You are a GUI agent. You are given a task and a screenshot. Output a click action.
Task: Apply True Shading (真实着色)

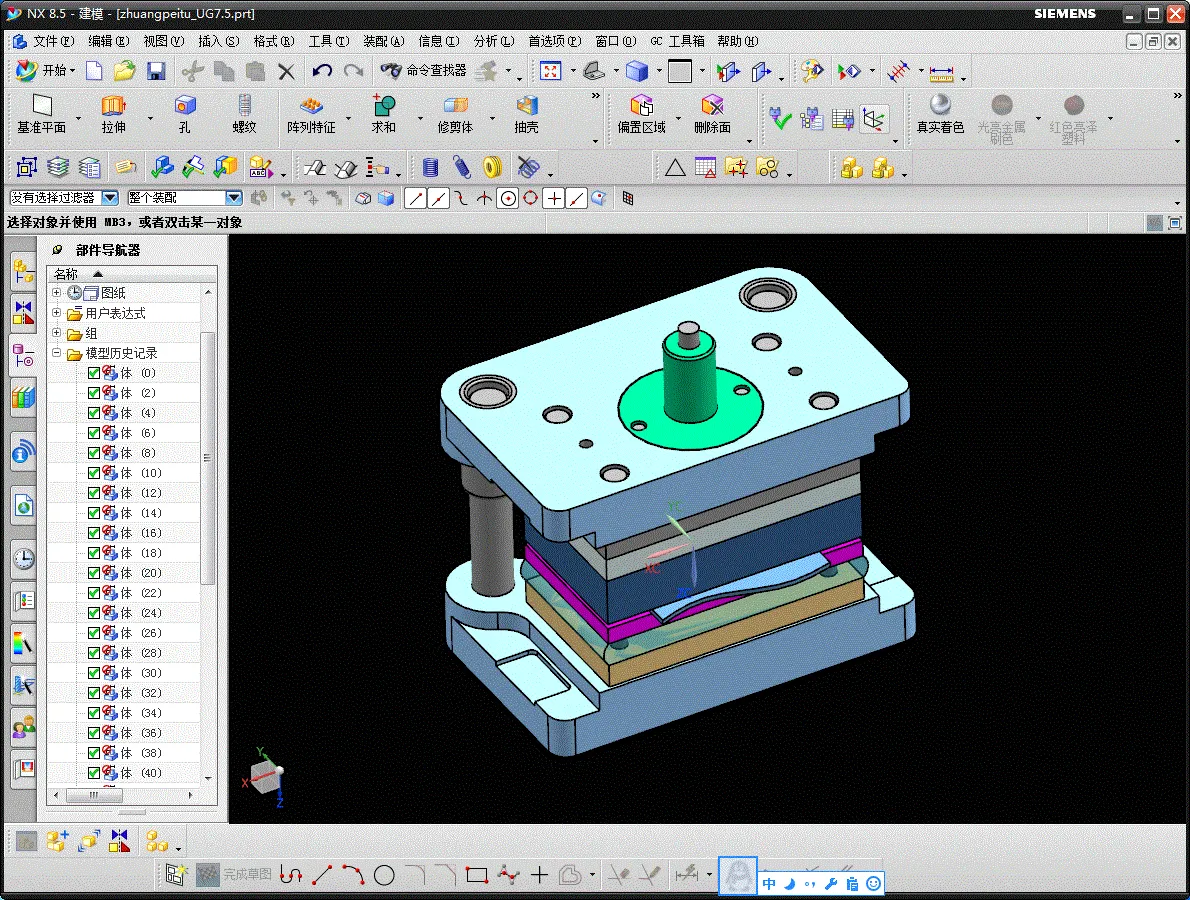(x=940, y=114)
